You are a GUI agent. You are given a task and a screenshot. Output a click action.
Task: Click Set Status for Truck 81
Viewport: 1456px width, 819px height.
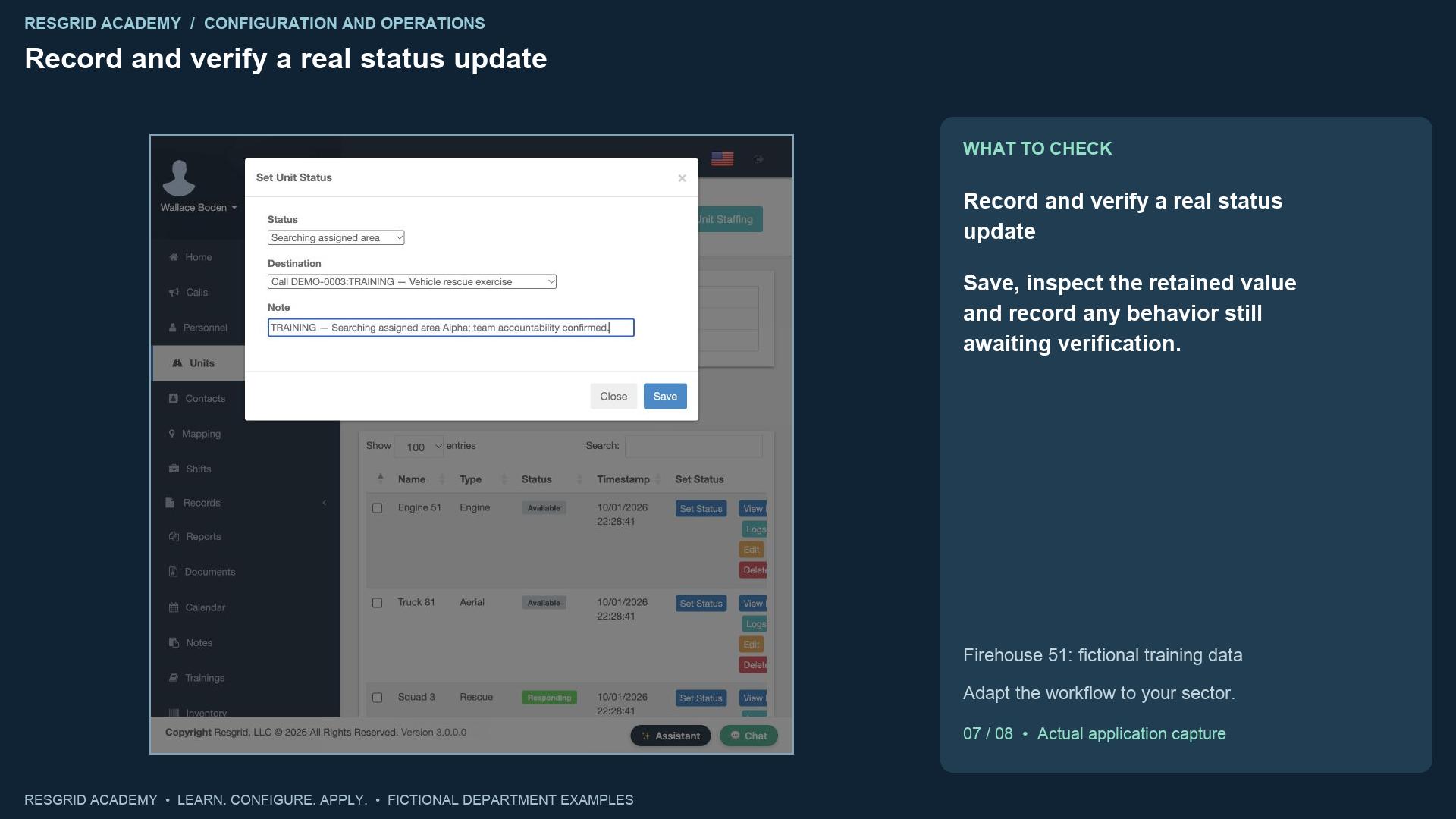point(701,604)
